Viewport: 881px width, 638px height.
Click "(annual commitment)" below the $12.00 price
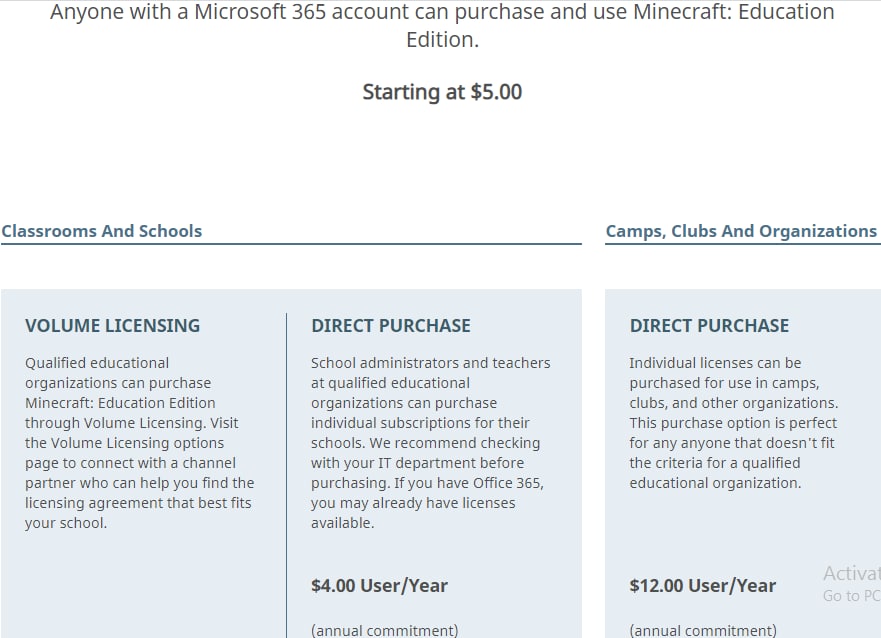(702, 630)
